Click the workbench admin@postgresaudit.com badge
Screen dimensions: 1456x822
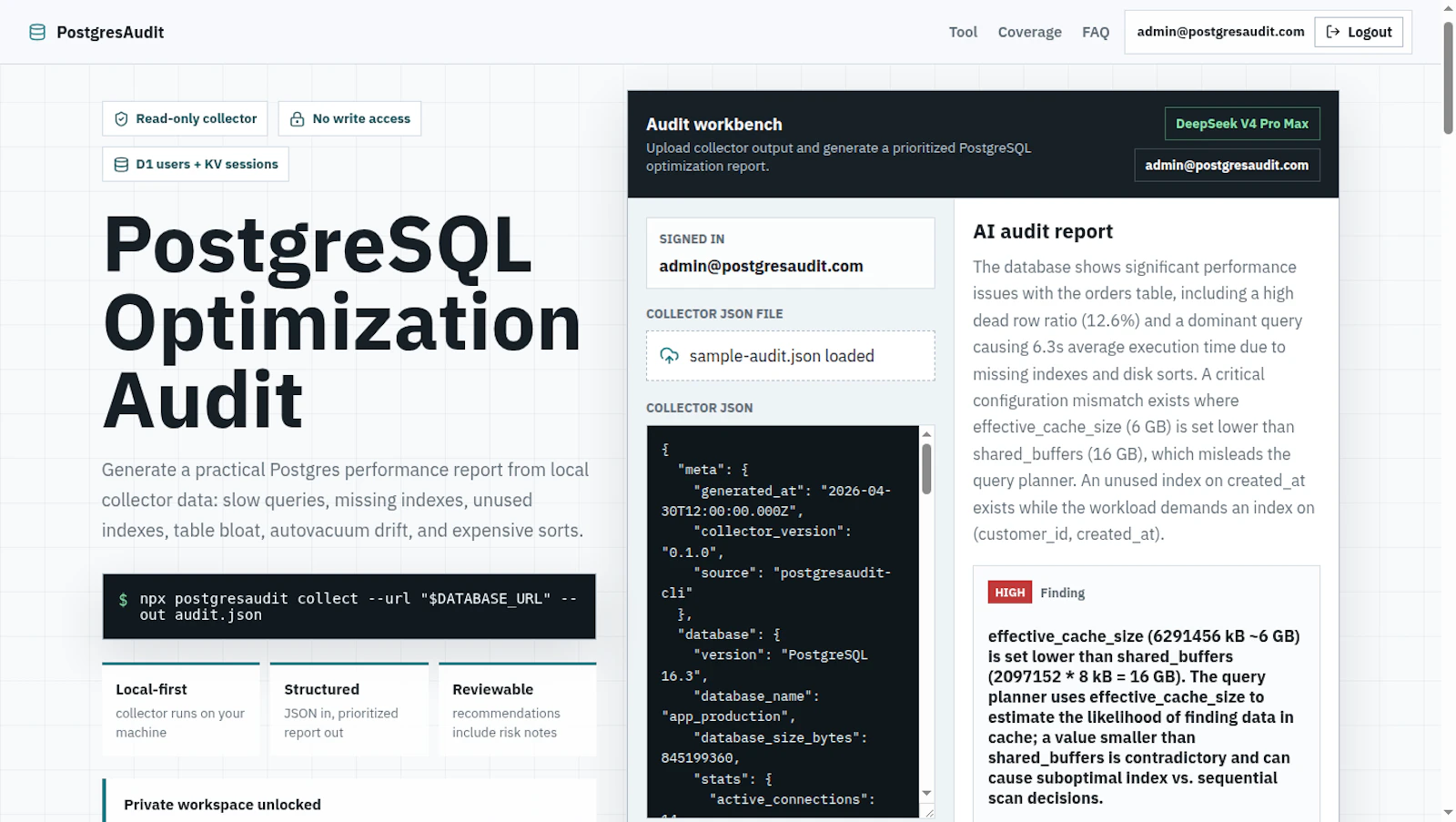[1227, 165]
